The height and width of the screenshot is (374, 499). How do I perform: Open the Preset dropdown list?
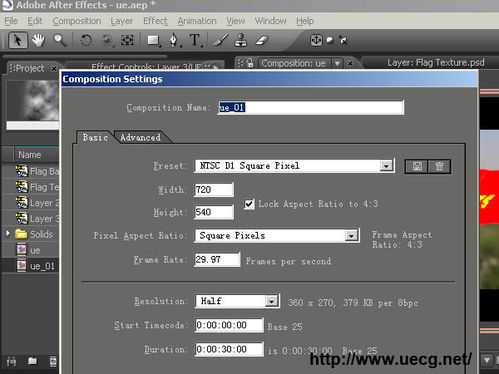[x=386, y=166]
